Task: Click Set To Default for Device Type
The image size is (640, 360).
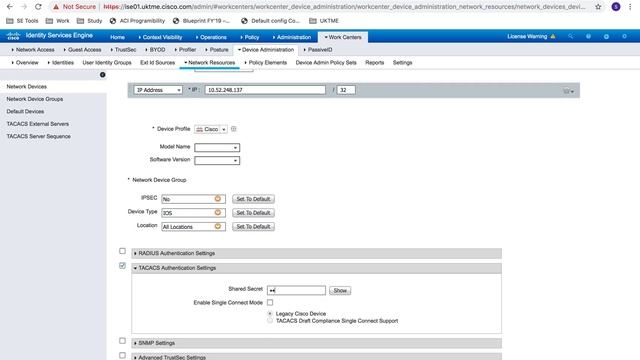Action: (x=253, y=213)
